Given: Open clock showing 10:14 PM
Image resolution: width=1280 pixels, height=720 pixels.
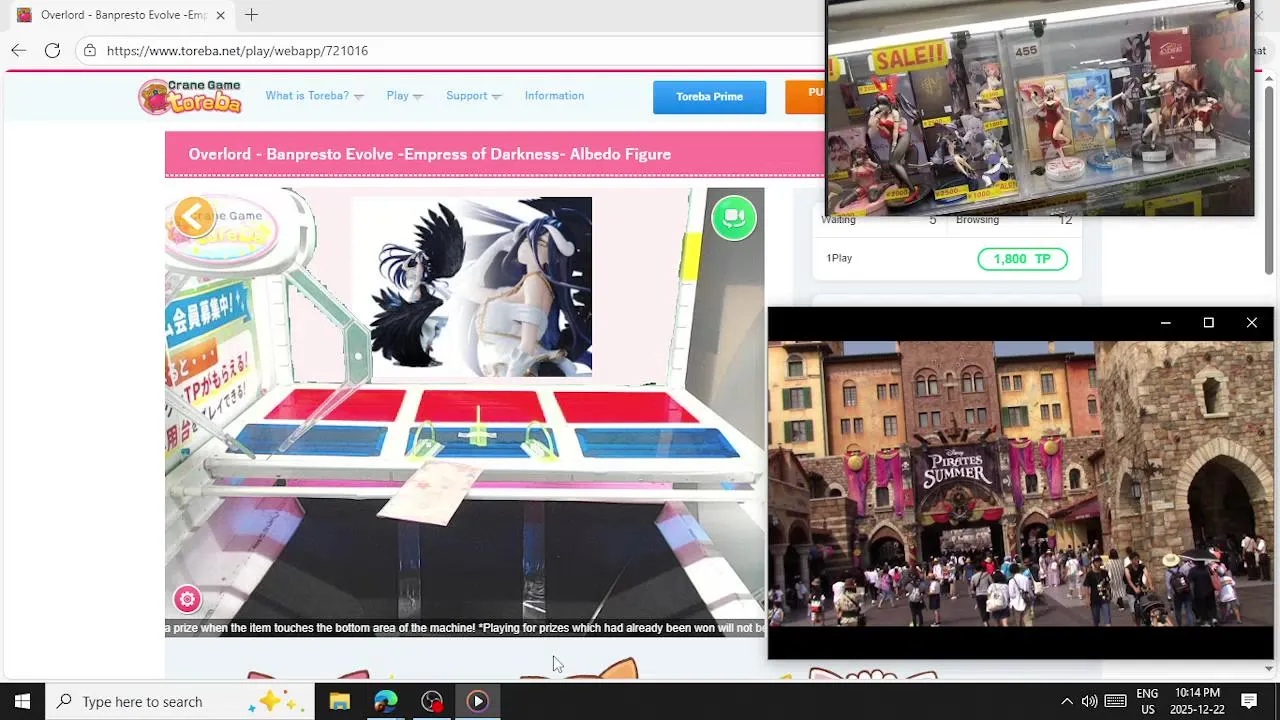Looking at the screenshot, I should pyautogui.click(x=1197, y=702).
